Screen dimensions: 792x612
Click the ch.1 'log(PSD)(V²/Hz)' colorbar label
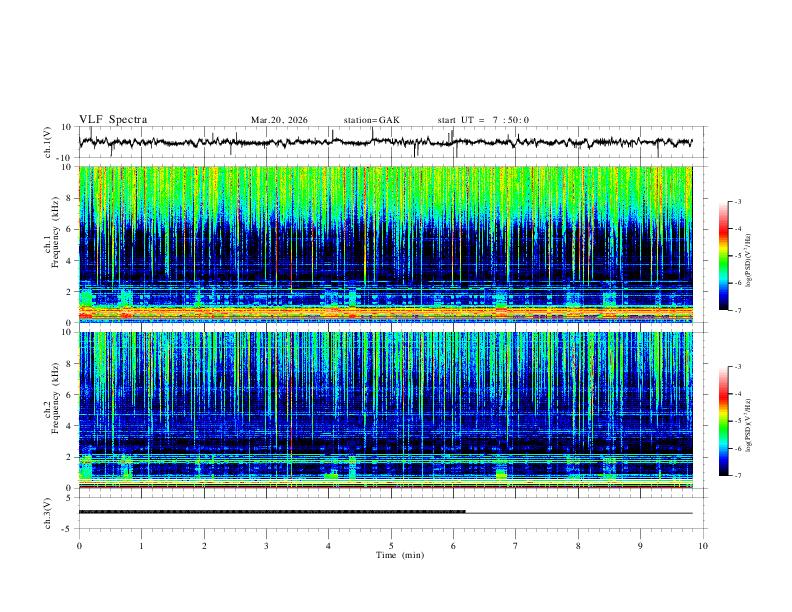point(749,260)
